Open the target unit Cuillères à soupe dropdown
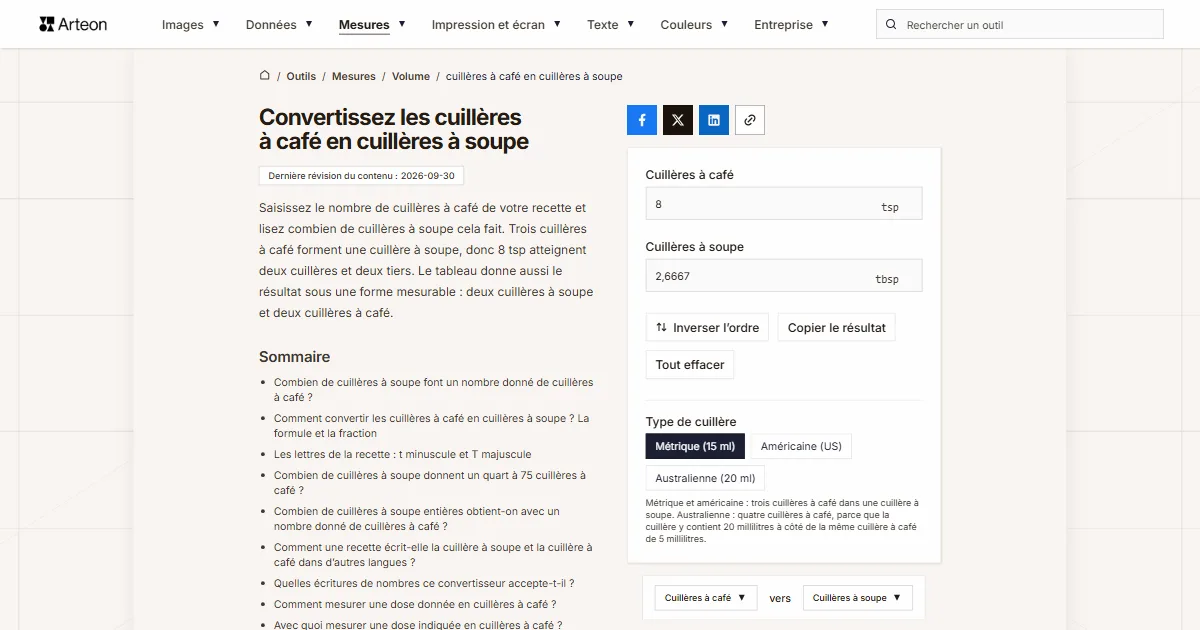This screenshot has height=630, width=1200. tap(858, 598)
